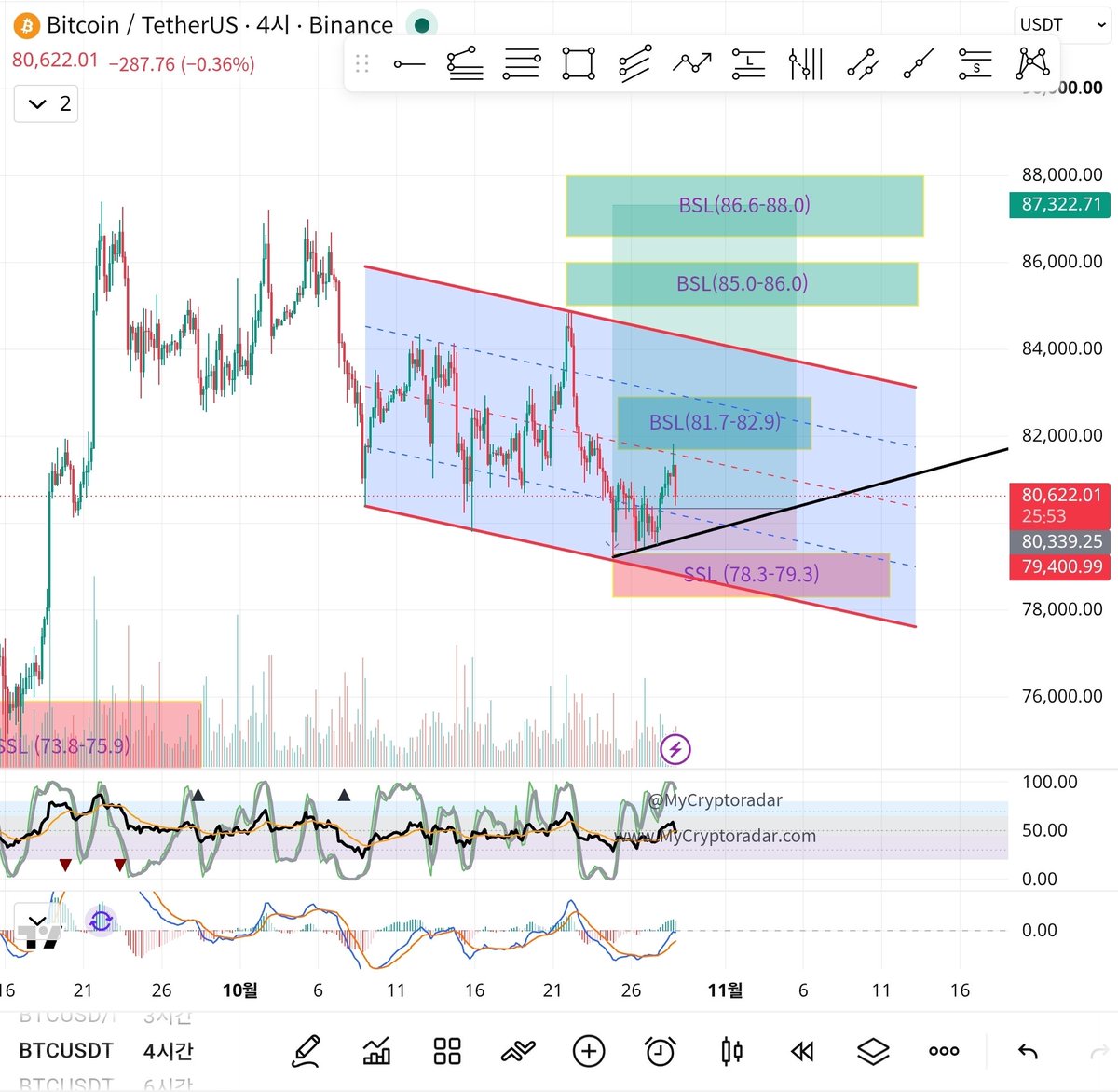1118x1092 pixels.
Task: Open the 4시간 interval picker
Action: (169, 1051)
